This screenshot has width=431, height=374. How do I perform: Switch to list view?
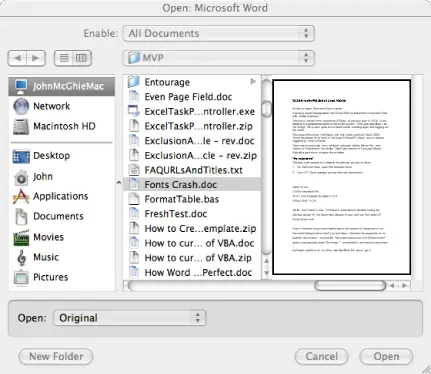pyautogui.click(x=64, y=58)
